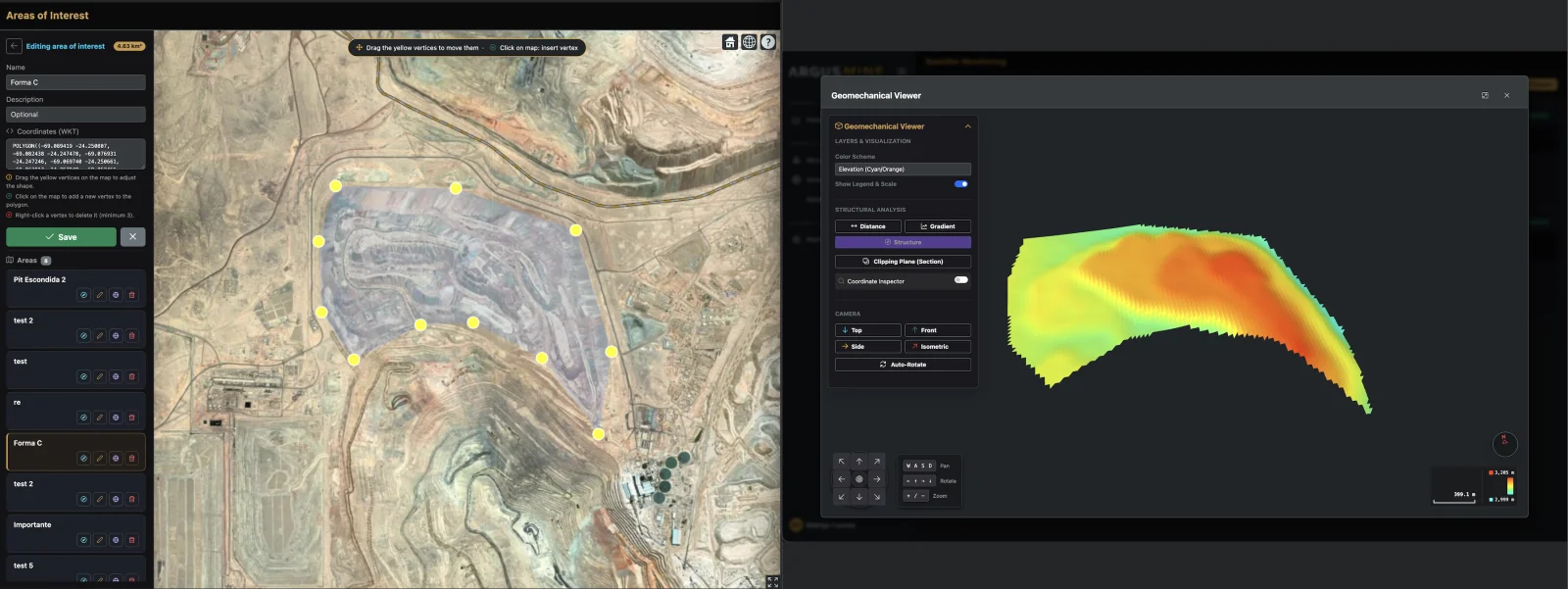
Task: Click the up arrow in viewer navigation pad
Action: (859, 462)
